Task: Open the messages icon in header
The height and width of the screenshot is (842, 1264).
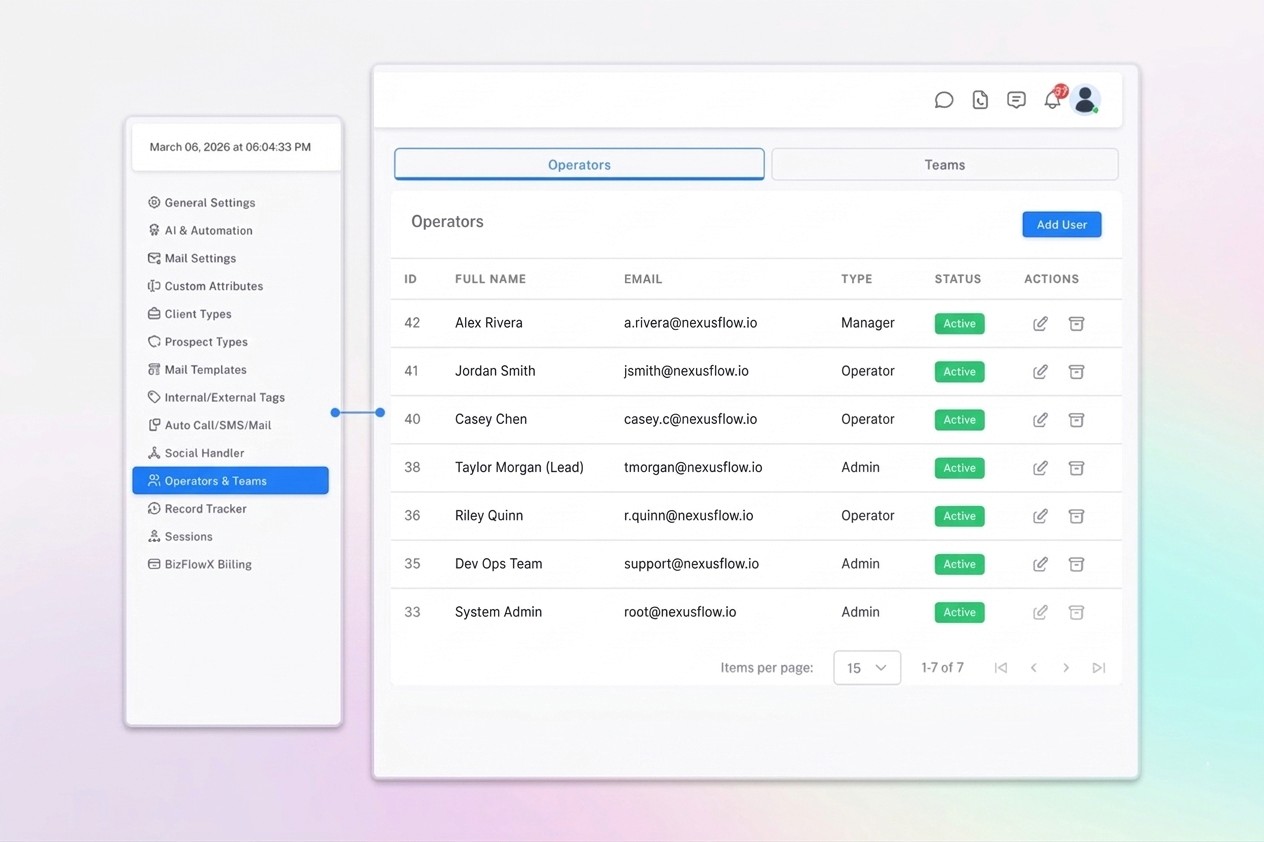Action: (x=1016, y=100)
